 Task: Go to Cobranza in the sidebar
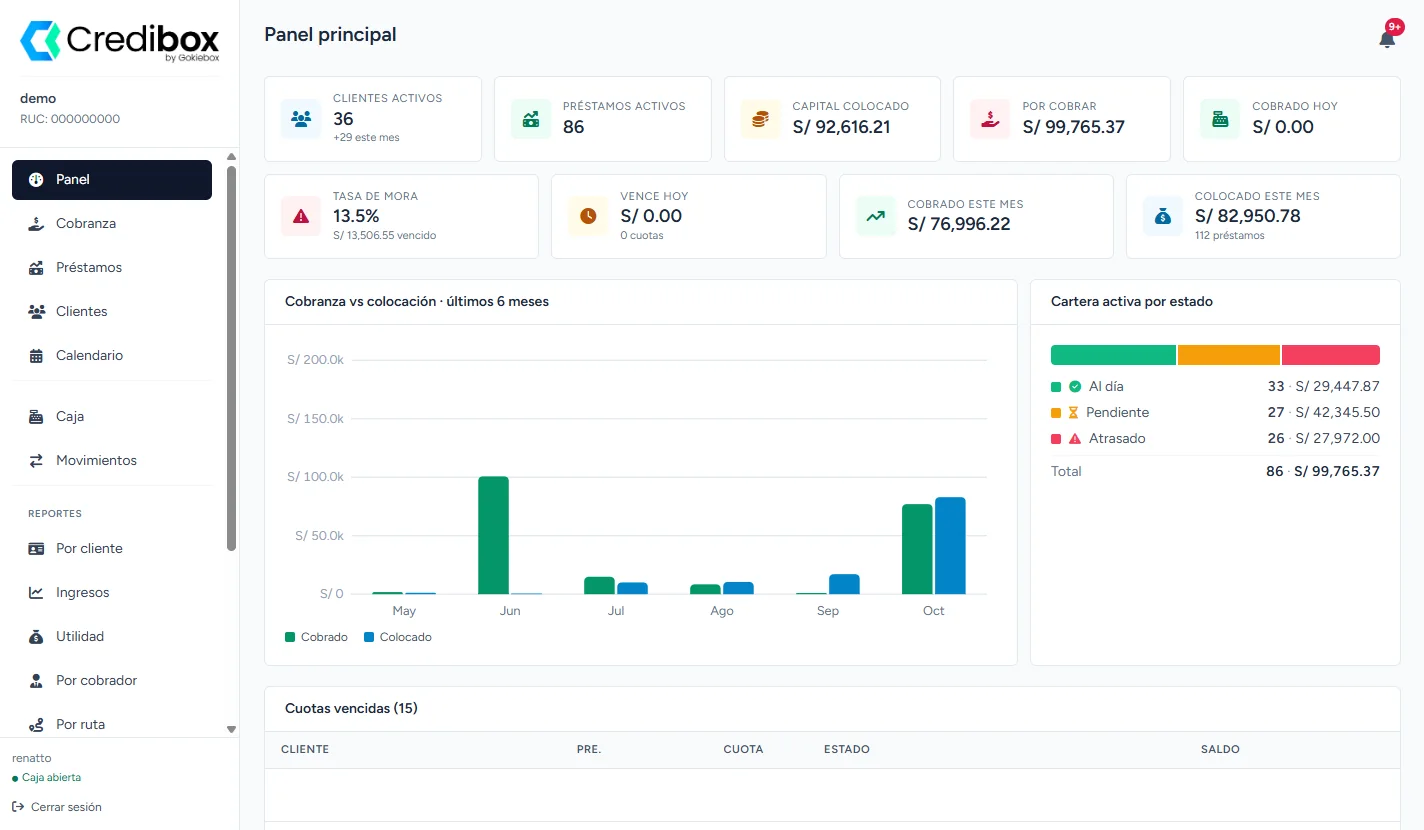112,224
